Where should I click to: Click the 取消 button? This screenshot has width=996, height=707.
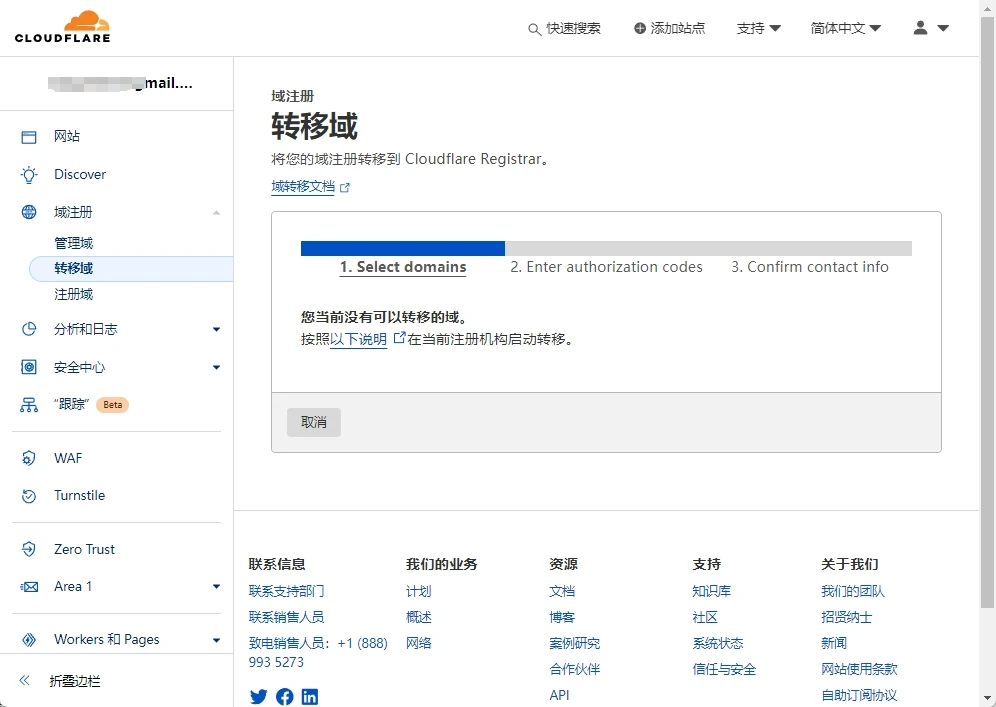point(314,422)
